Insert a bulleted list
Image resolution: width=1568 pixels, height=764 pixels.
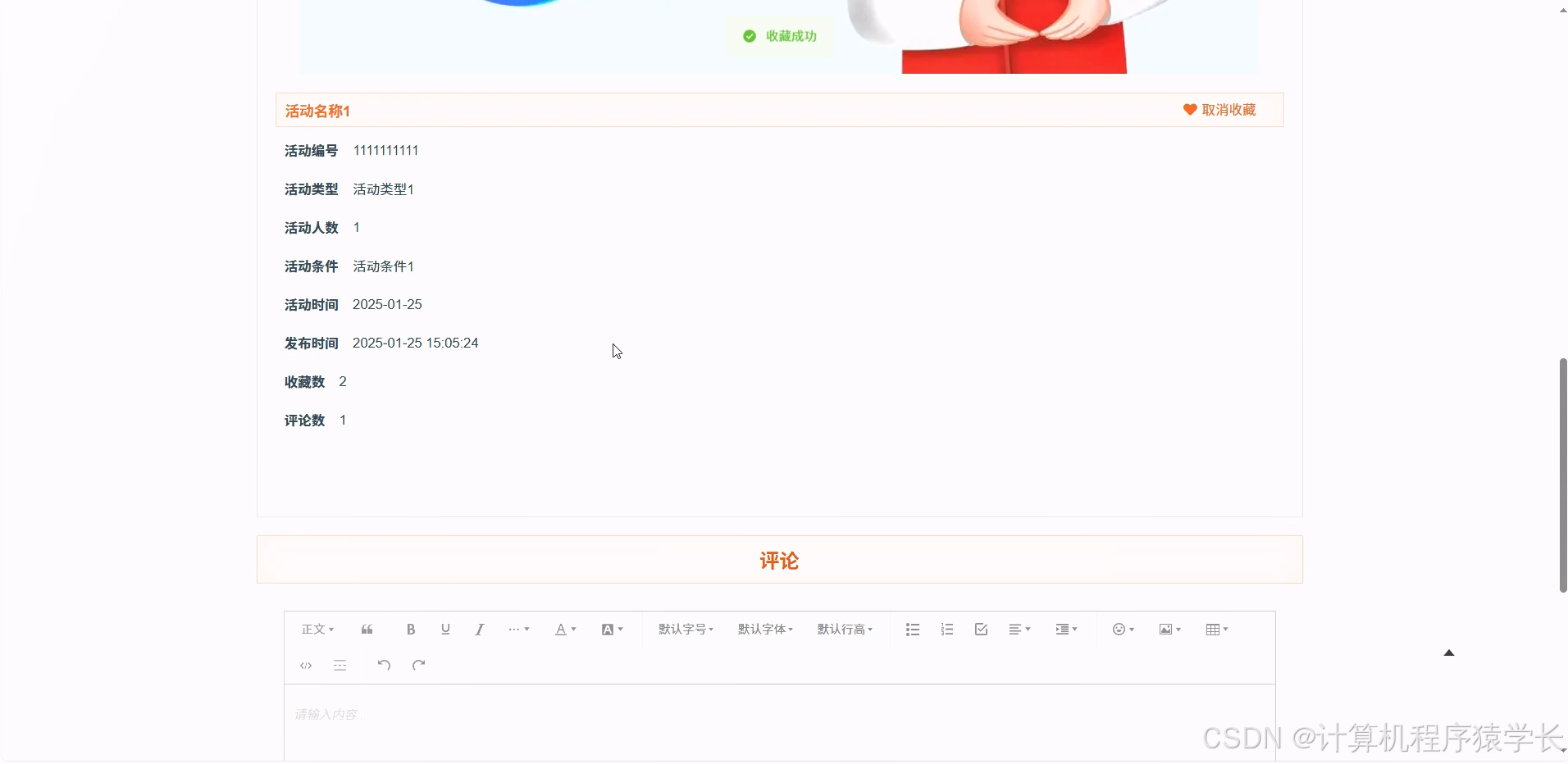point(911,629)
